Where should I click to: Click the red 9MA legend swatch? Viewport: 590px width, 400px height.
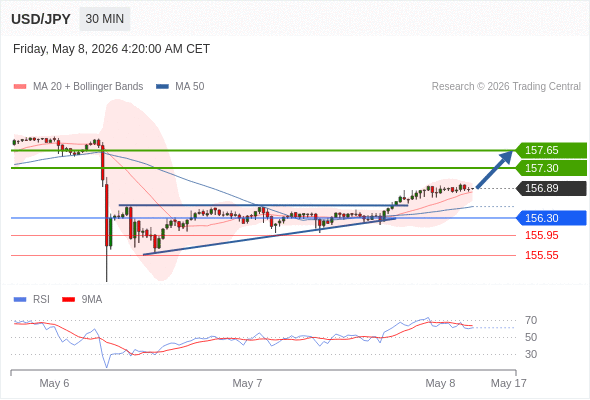click(68, 300)
